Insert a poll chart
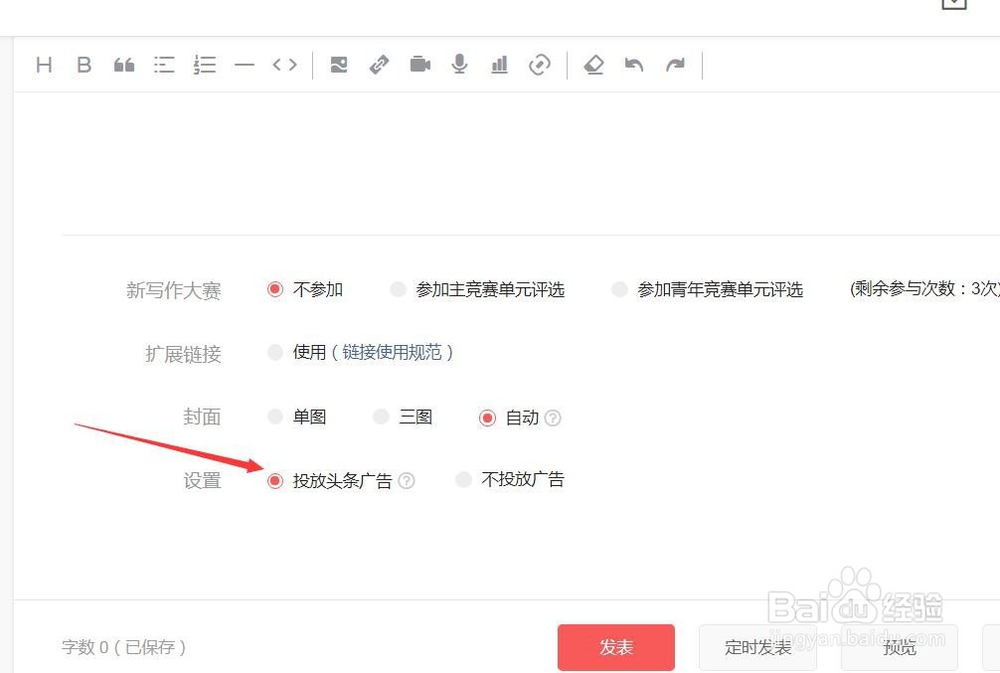Screen dimensions: 1000x673 tap(499, 64)
